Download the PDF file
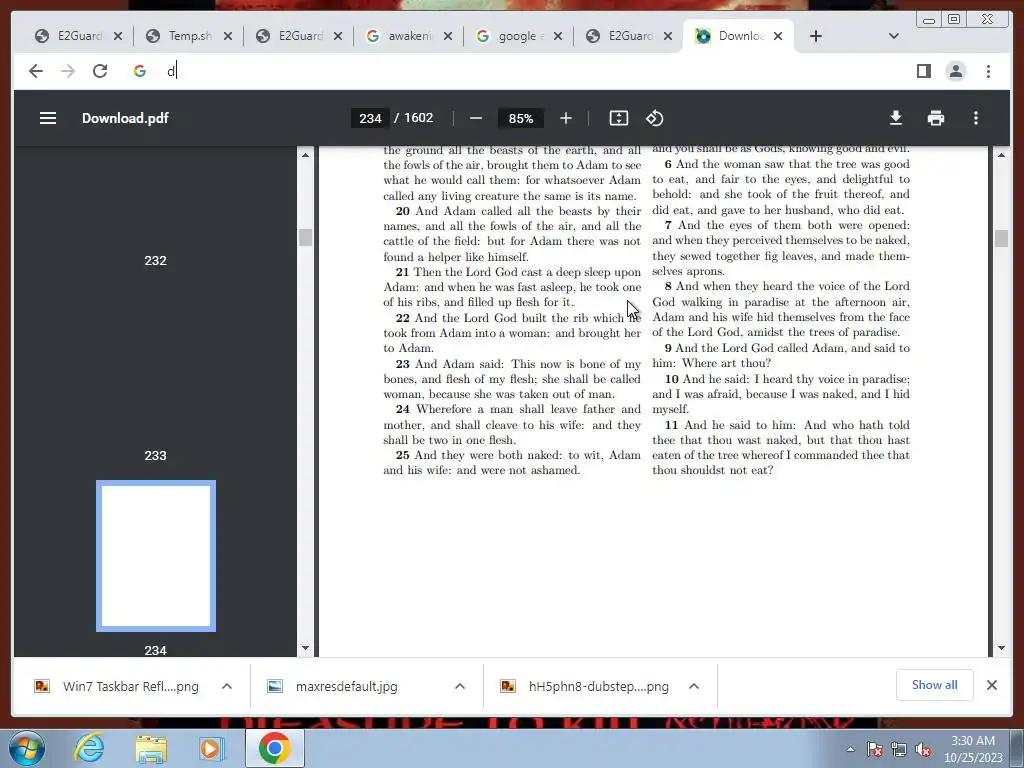The width and height of the screenshot is (1024, 768). pos(896,118)
